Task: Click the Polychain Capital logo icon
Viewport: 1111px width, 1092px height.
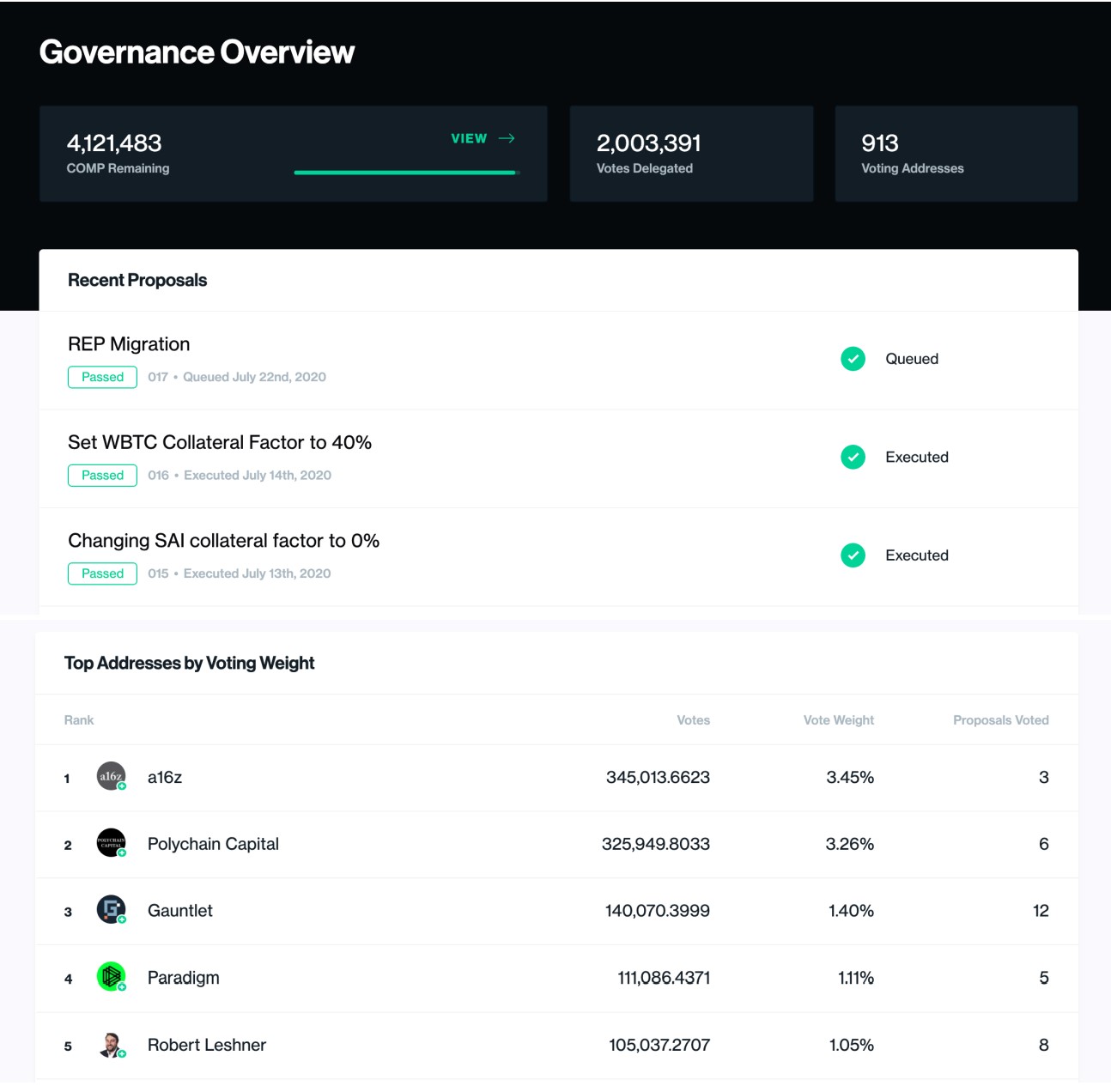Action: point(111,843)
